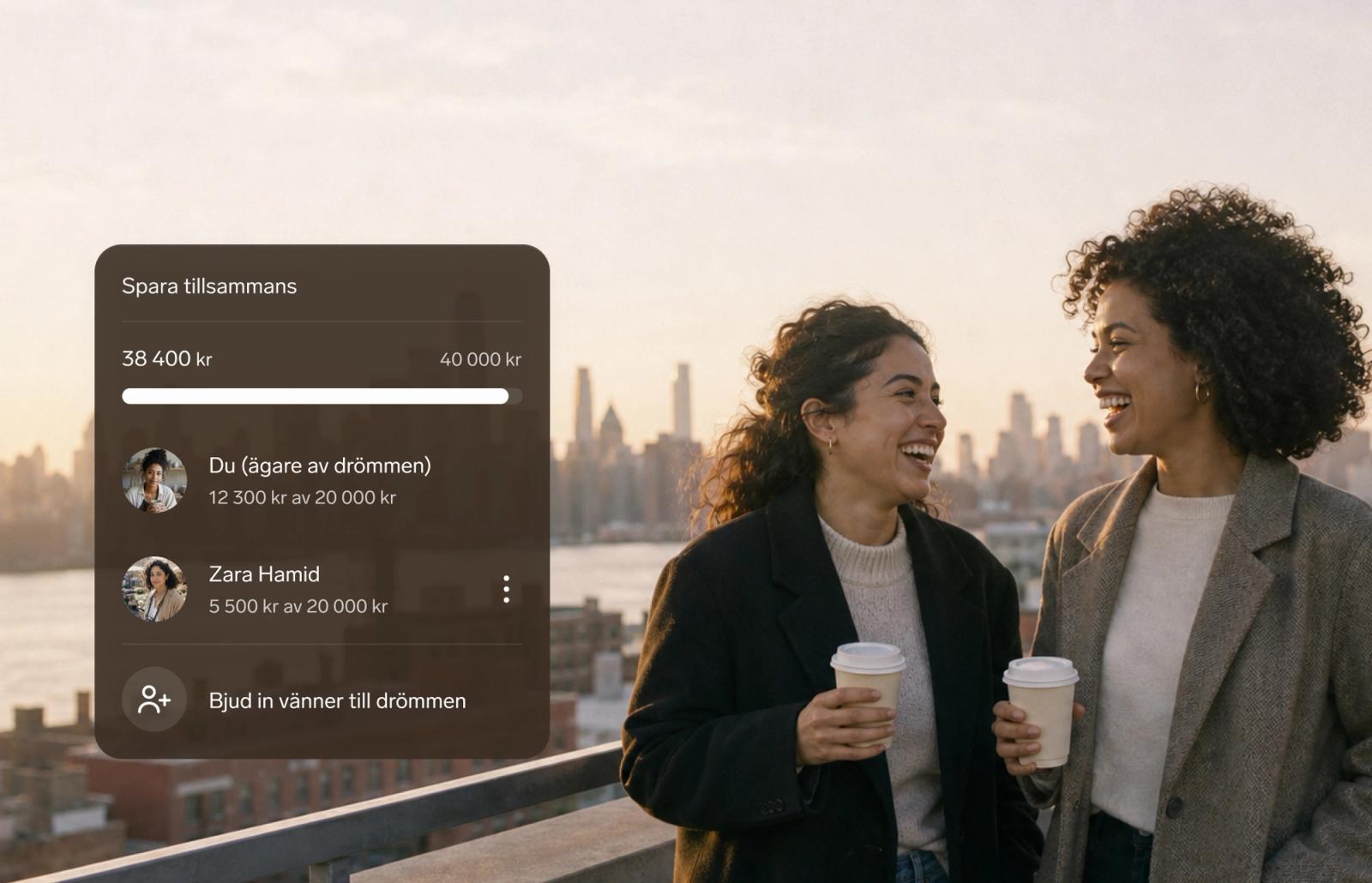Open Zara Hamid's profile avatar
1372x883 pixels.
pos(154,589)
